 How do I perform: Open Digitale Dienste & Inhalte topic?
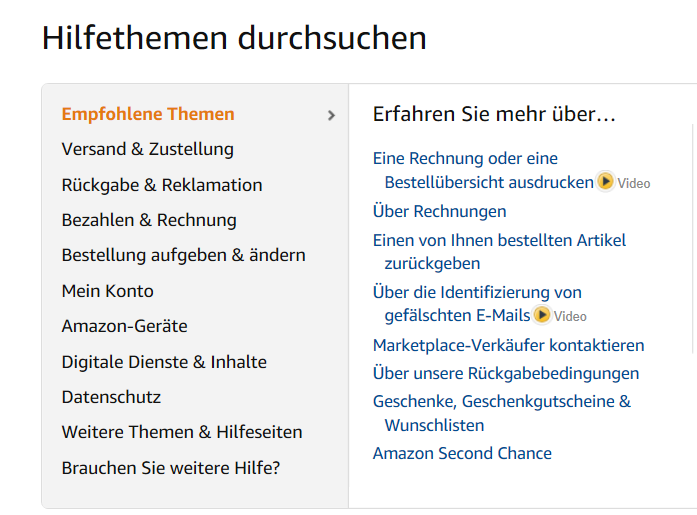coord(164,362)
